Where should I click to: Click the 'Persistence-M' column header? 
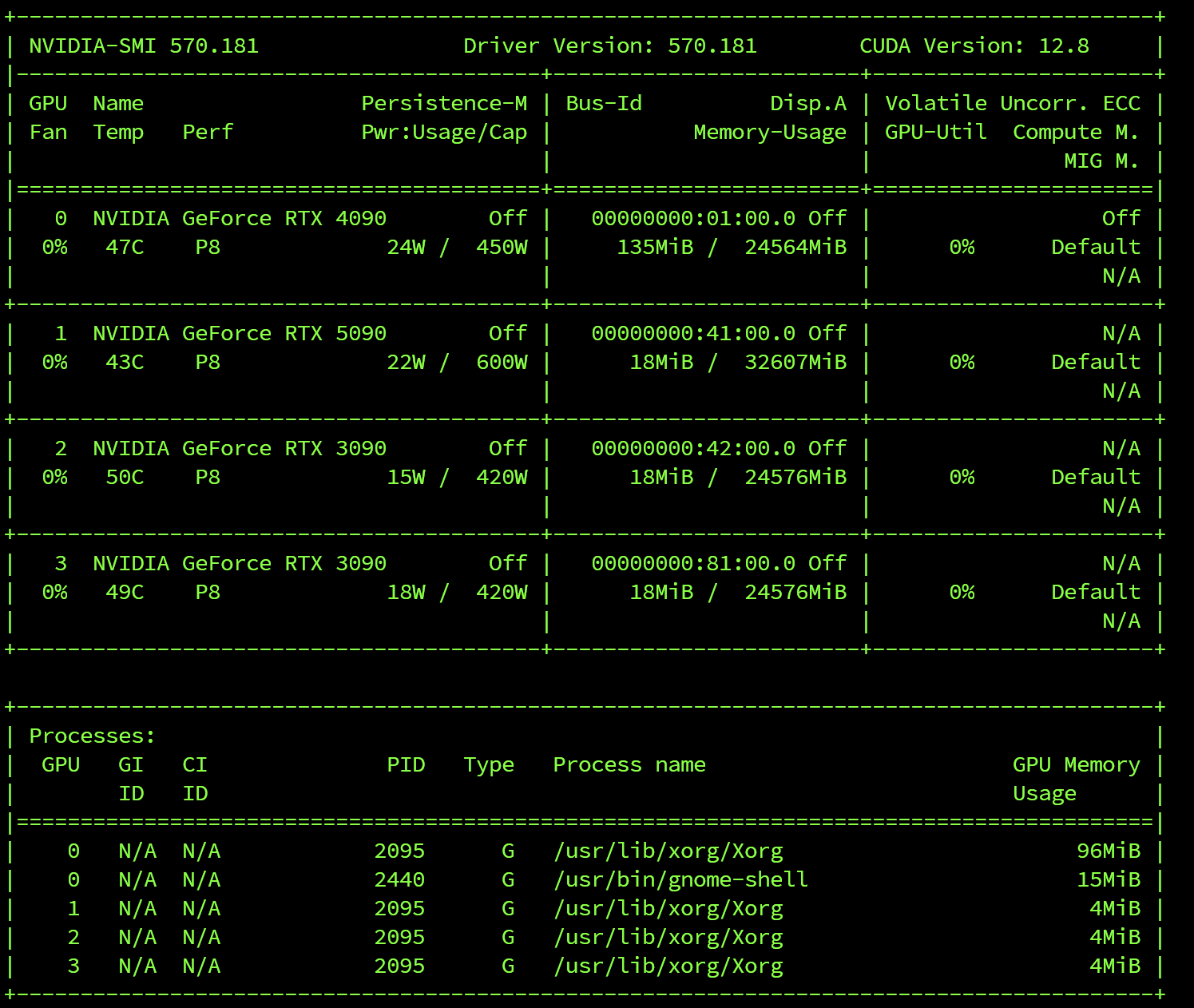444,103
